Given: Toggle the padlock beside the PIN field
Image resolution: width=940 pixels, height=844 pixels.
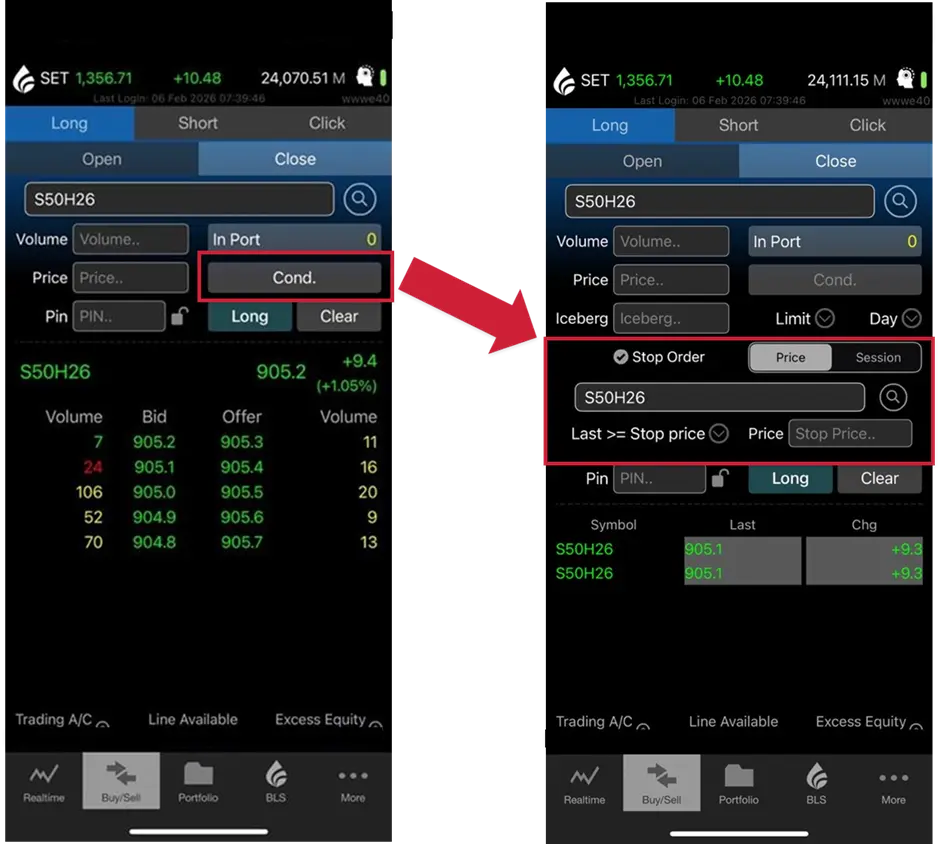Looking at the screenshot, I should click(x=181, y=315).
